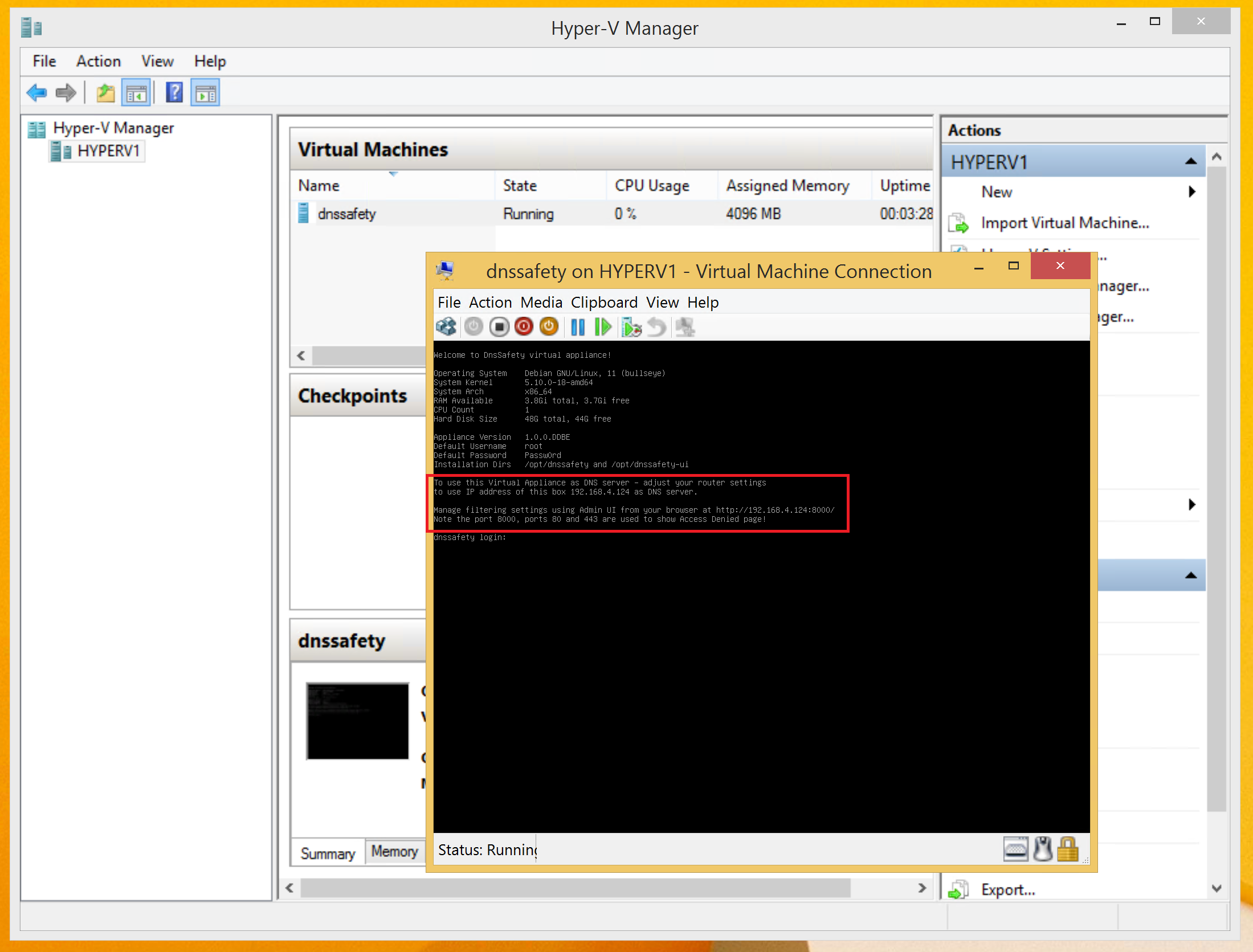Click the keyboard status icon in VM window
1253x952 pixels.
1016,849
